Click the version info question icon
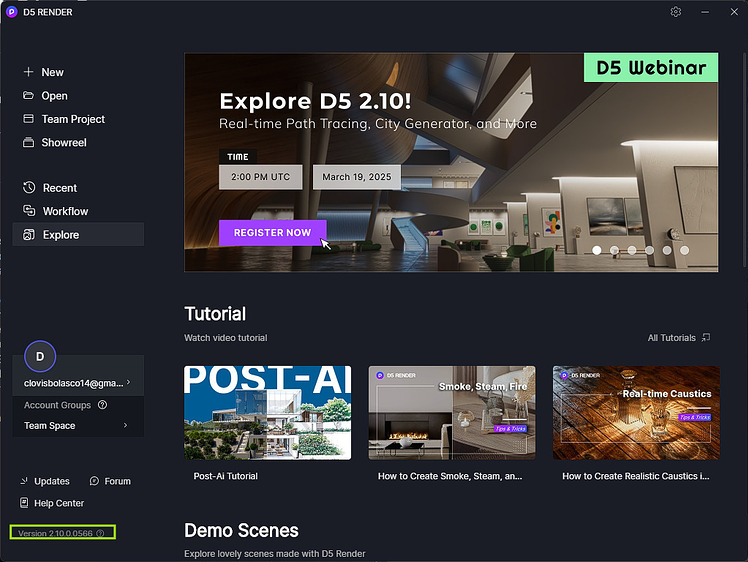 (100, 533)
